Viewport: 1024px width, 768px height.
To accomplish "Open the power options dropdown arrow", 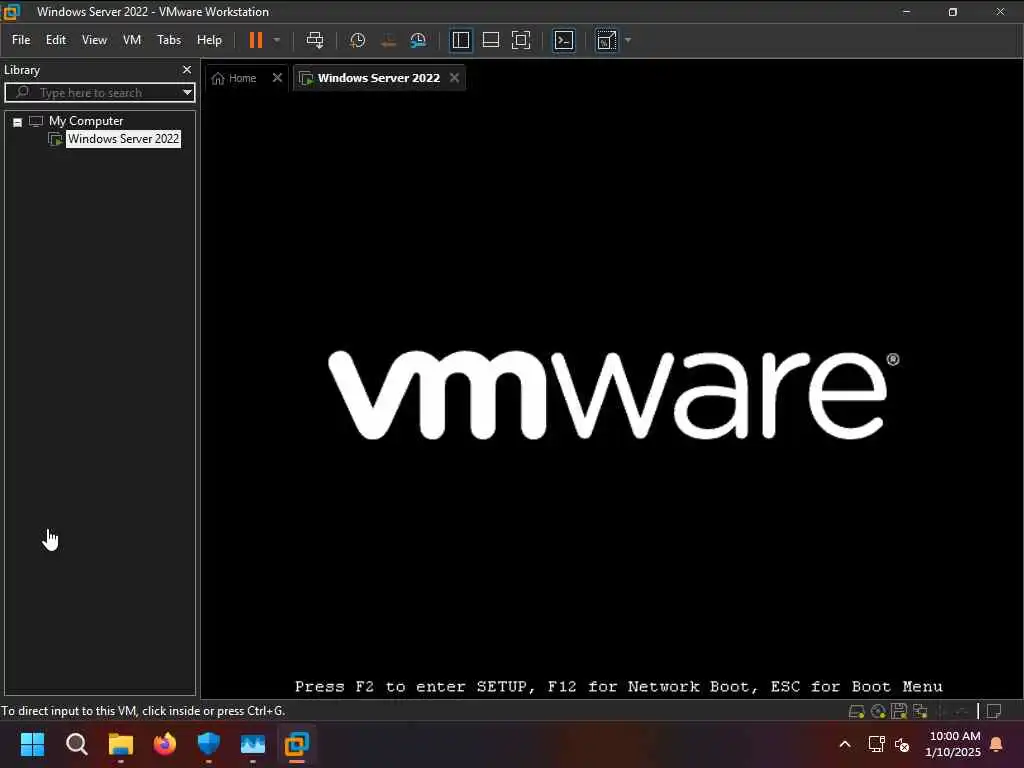I will 277,40.
